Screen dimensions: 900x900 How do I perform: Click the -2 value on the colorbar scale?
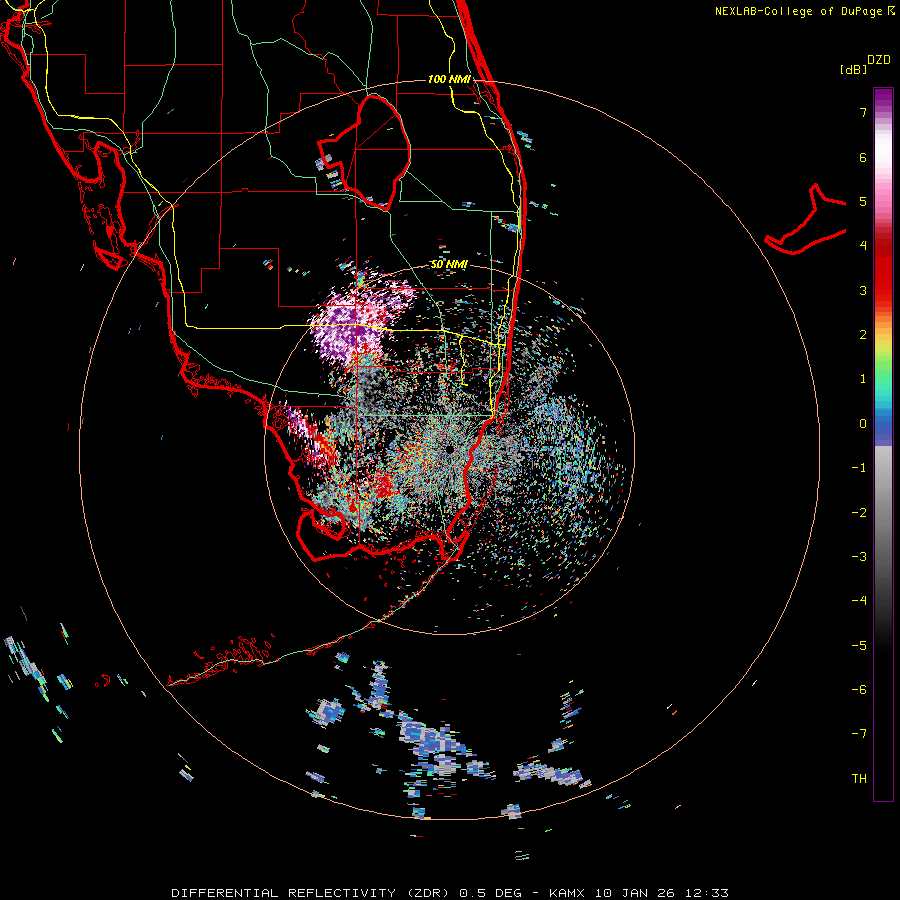[x=859, y=513]
